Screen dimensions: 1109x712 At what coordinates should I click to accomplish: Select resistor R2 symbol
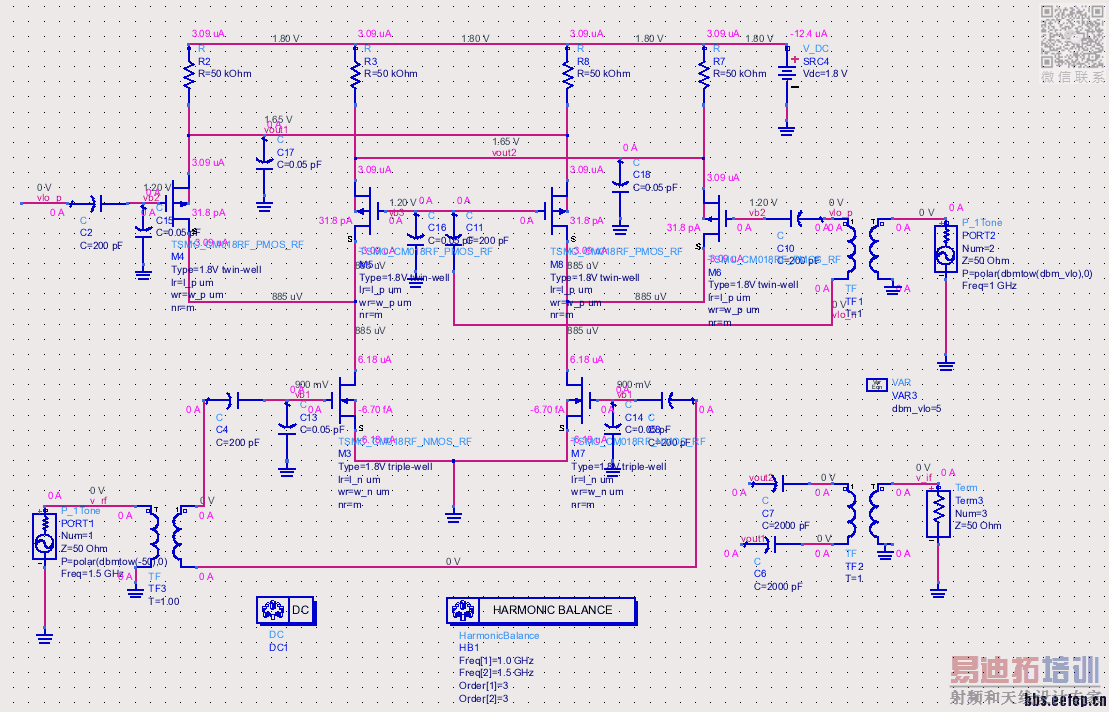pyautogui.click(x=189, y=74)
